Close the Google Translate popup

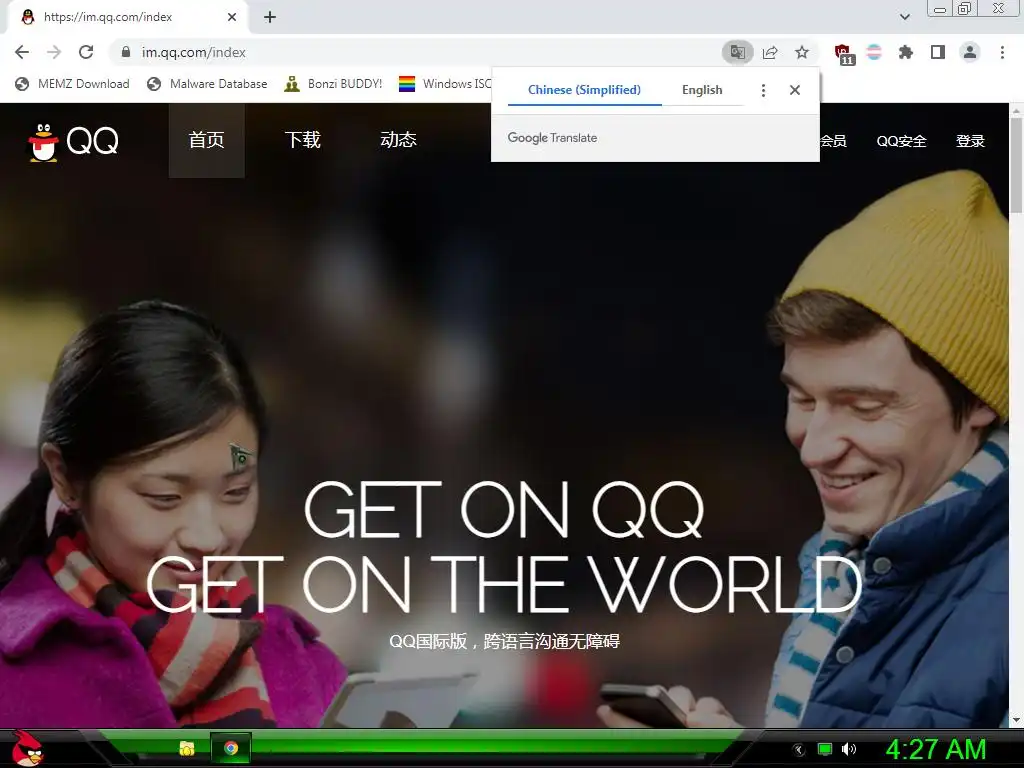tap(795, 90)
